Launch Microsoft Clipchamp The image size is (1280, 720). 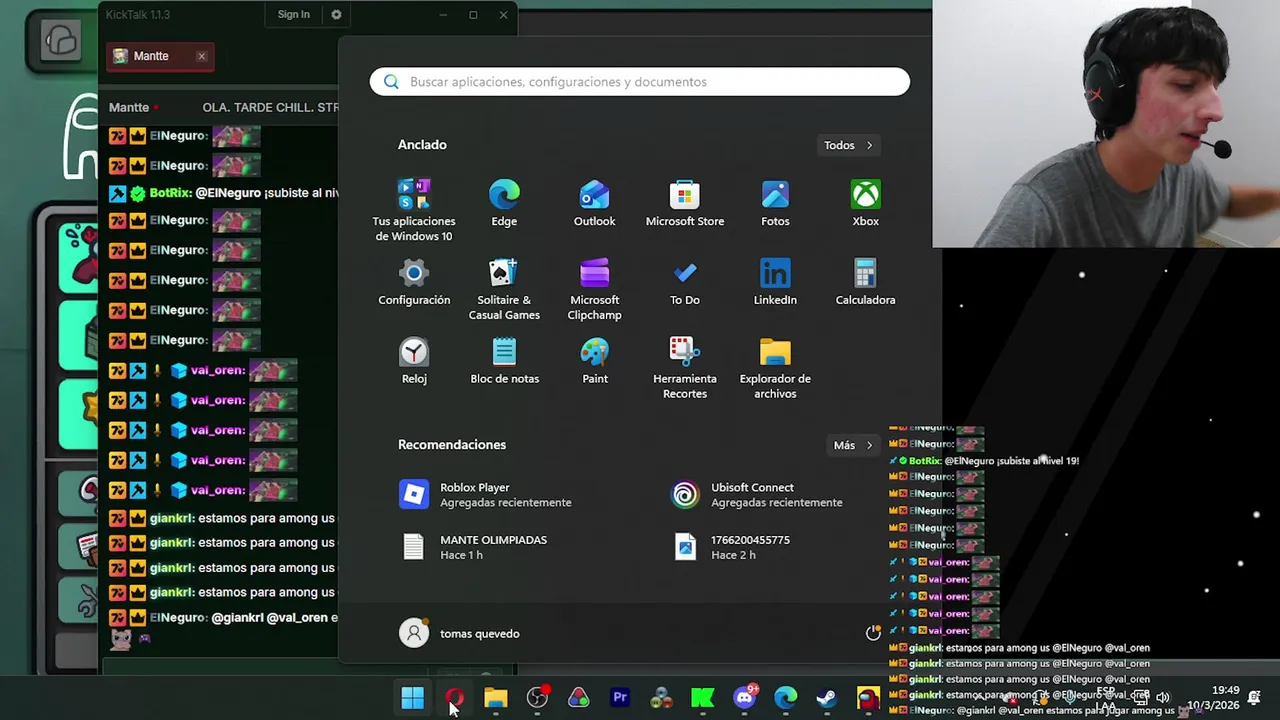point(595,289)
